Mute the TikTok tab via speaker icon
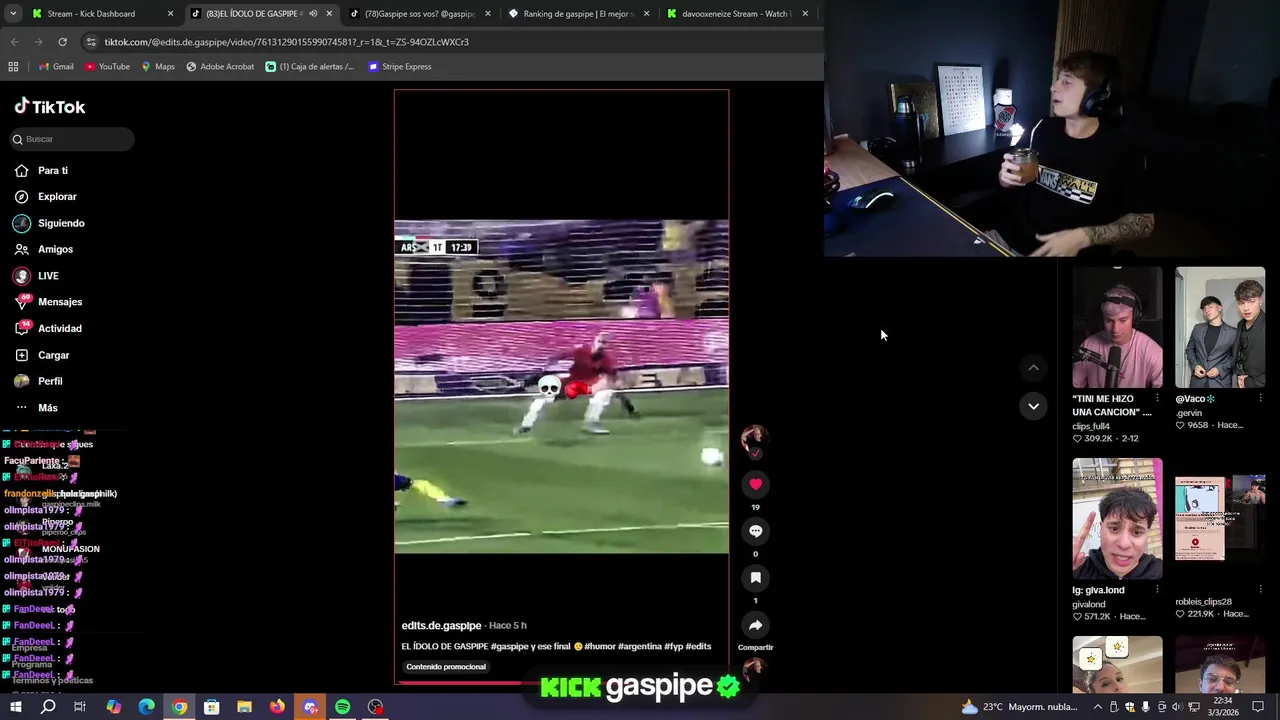Screen dimensions: 1280x720 313,14
